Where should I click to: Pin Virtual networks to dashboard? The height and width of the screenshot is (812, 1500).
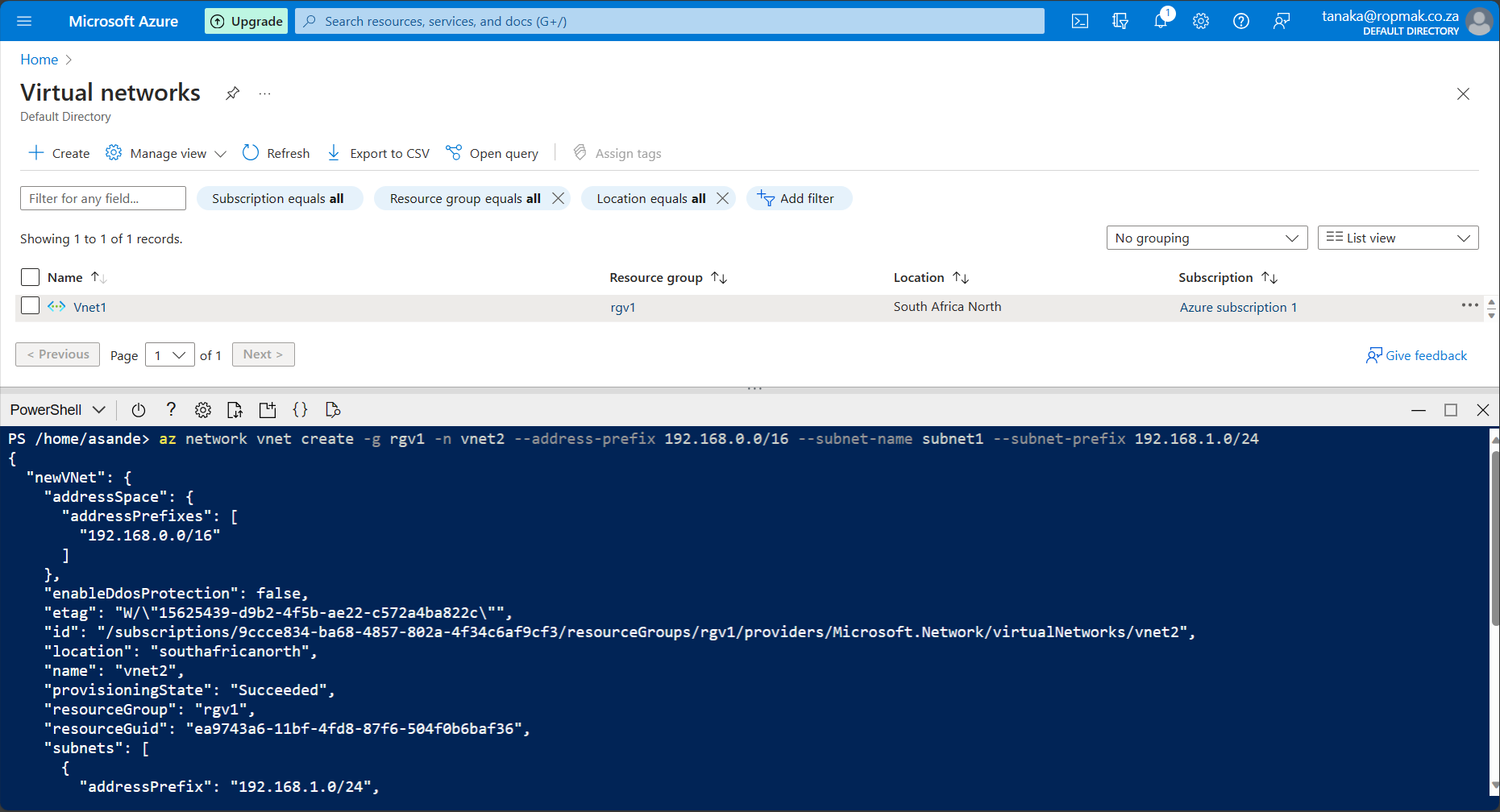(x=232, y=93)
